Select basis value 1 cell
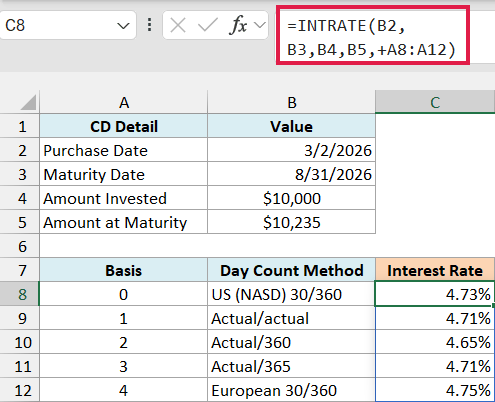 coord(124,318)
